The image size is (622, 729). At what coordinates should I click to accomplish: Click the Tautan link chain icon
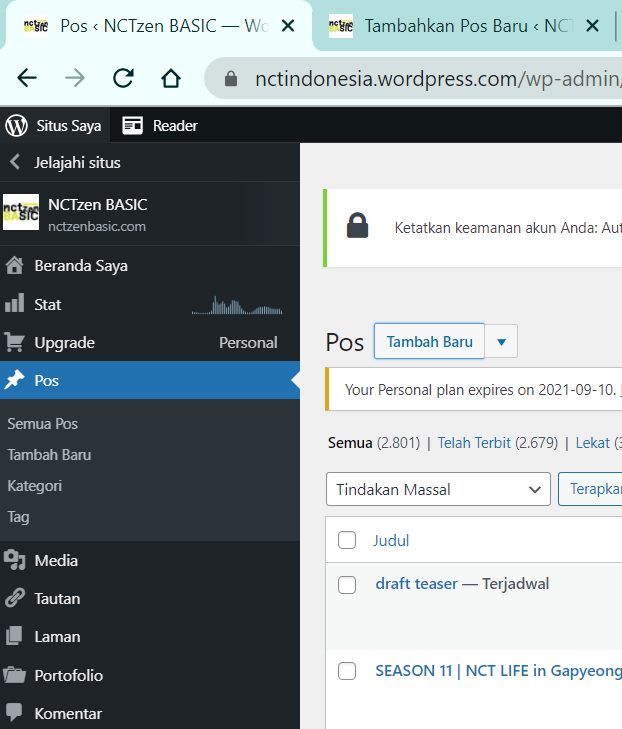pyautogui.click(x=15, y=599)
